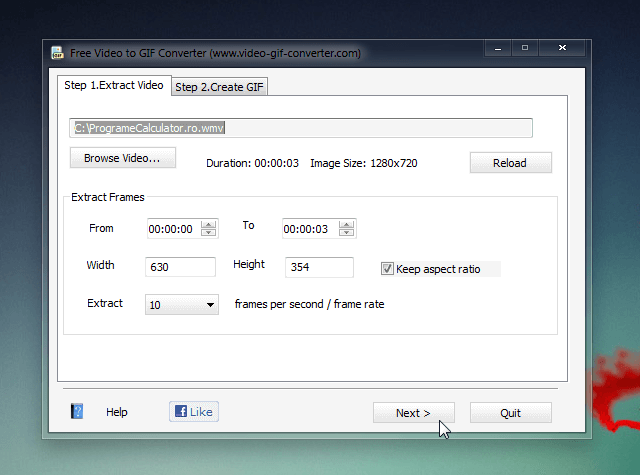
Task: Switch to Step 2.Create GIF tab
Action: (220, 87)
